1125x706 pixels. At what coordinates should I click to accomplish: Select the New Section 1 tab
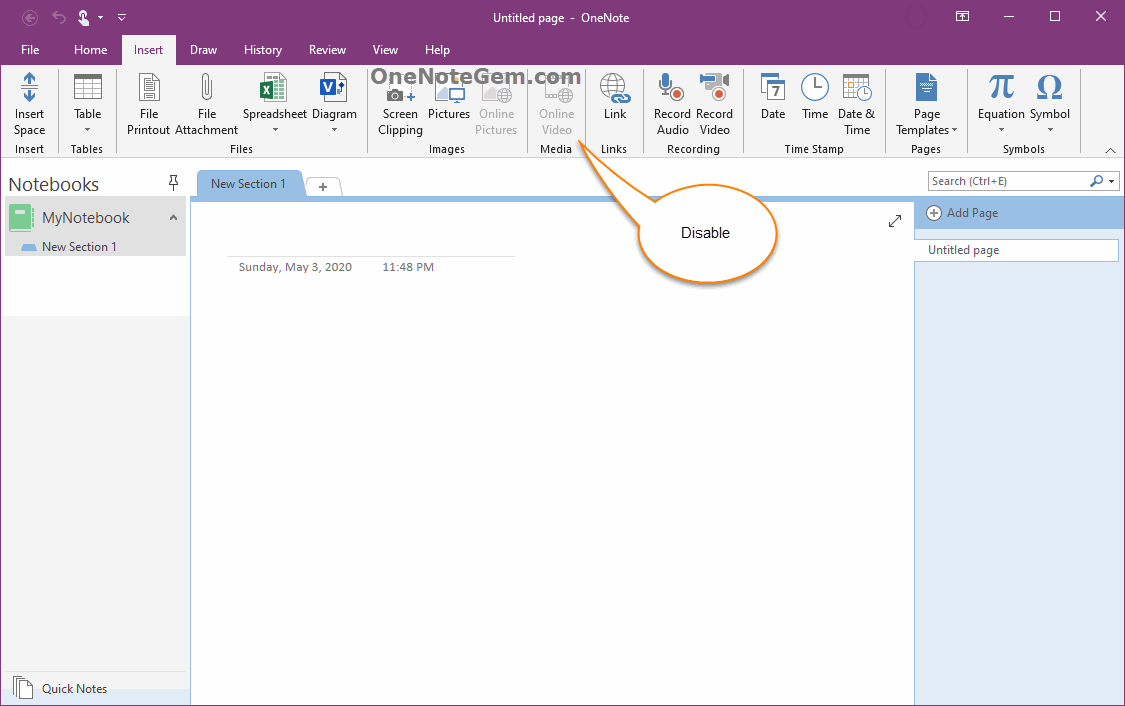(248, 184)
